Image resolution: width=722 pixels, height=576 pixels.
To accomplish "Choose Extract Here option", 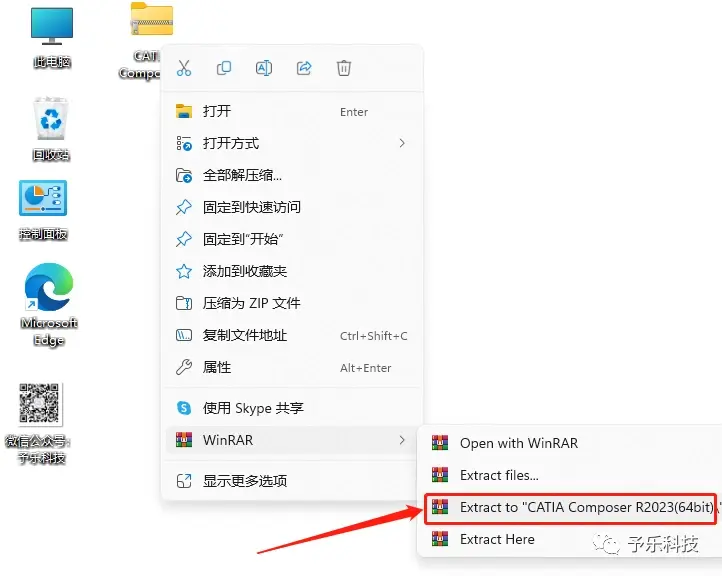I will (571, 539).
